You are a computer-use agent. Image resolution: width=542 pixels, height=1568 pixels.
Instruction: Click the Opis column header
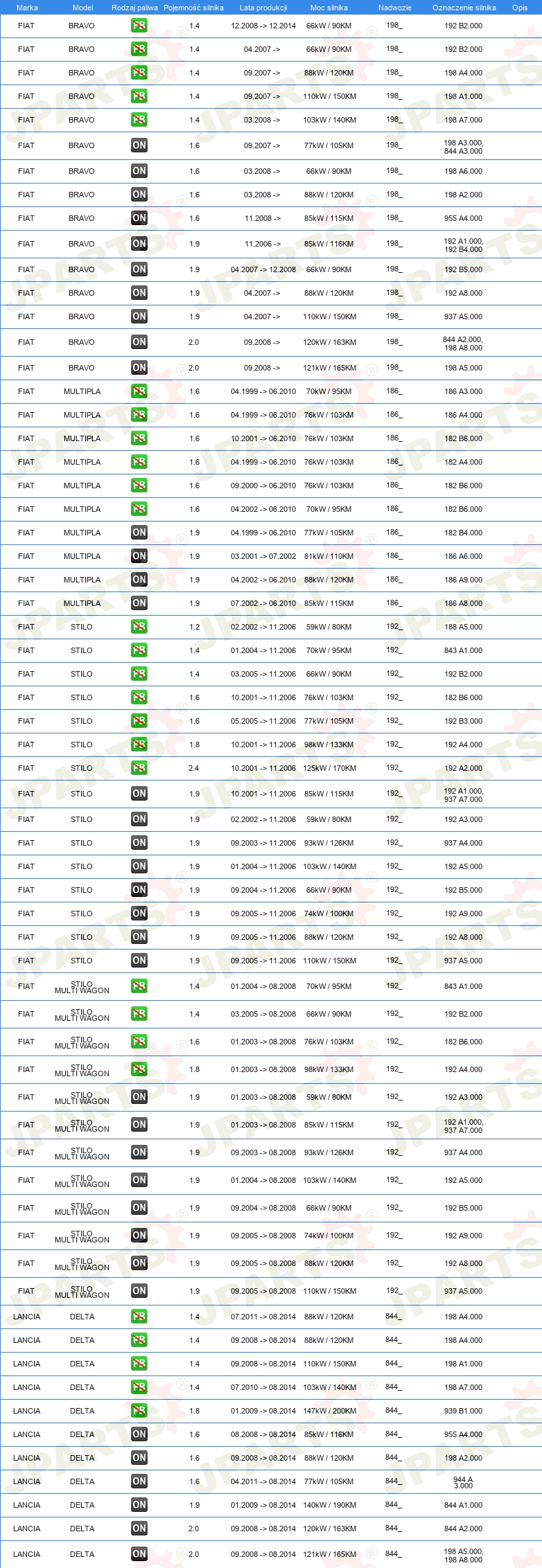520,8
